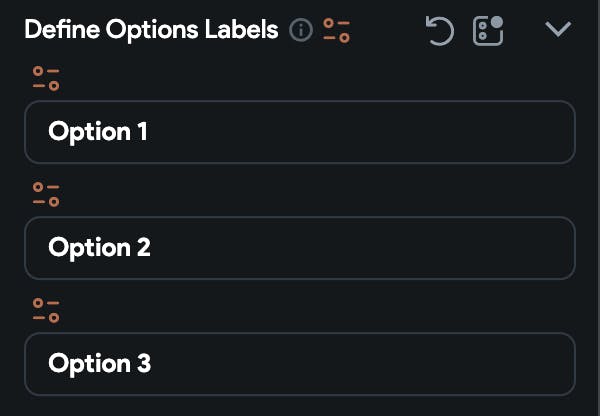
Task: Click empty space inside the first option box
Action: click(x=400, y=132)
